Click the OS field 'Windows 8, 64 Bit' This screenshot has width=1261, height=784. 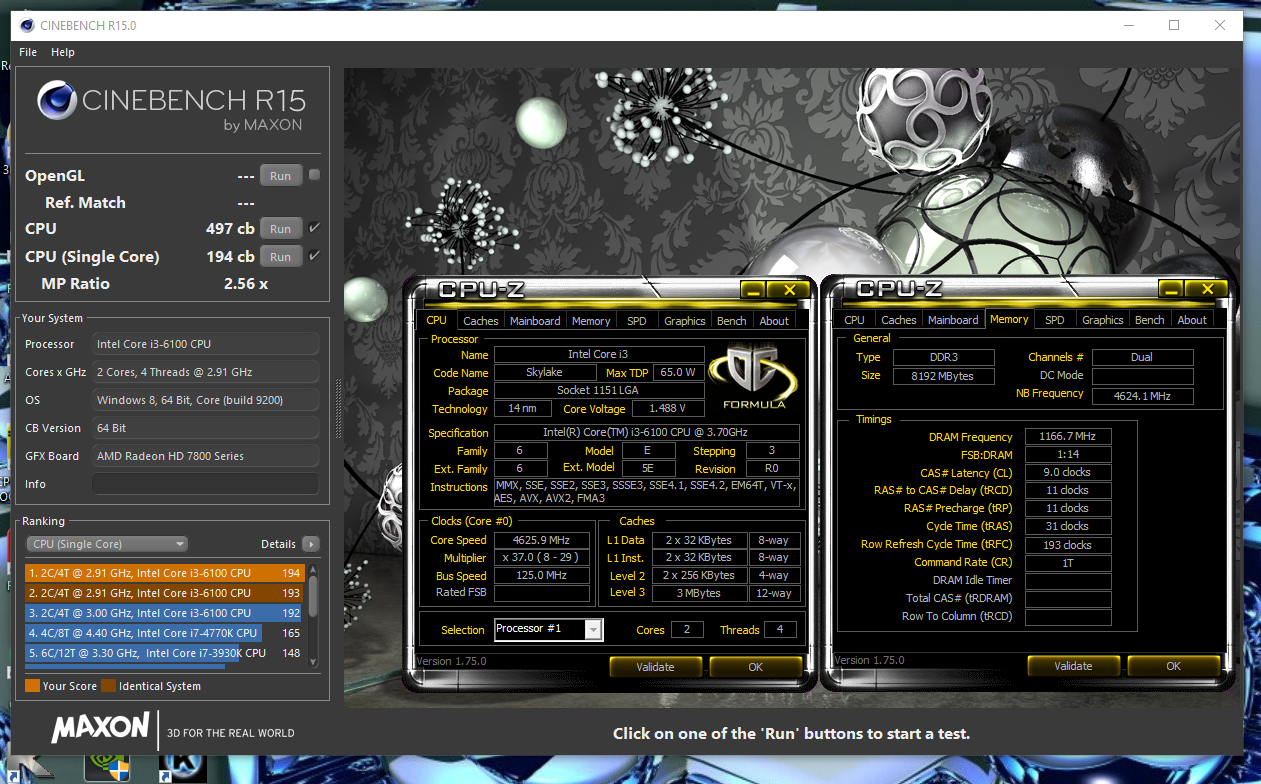[x=205, y=400]
